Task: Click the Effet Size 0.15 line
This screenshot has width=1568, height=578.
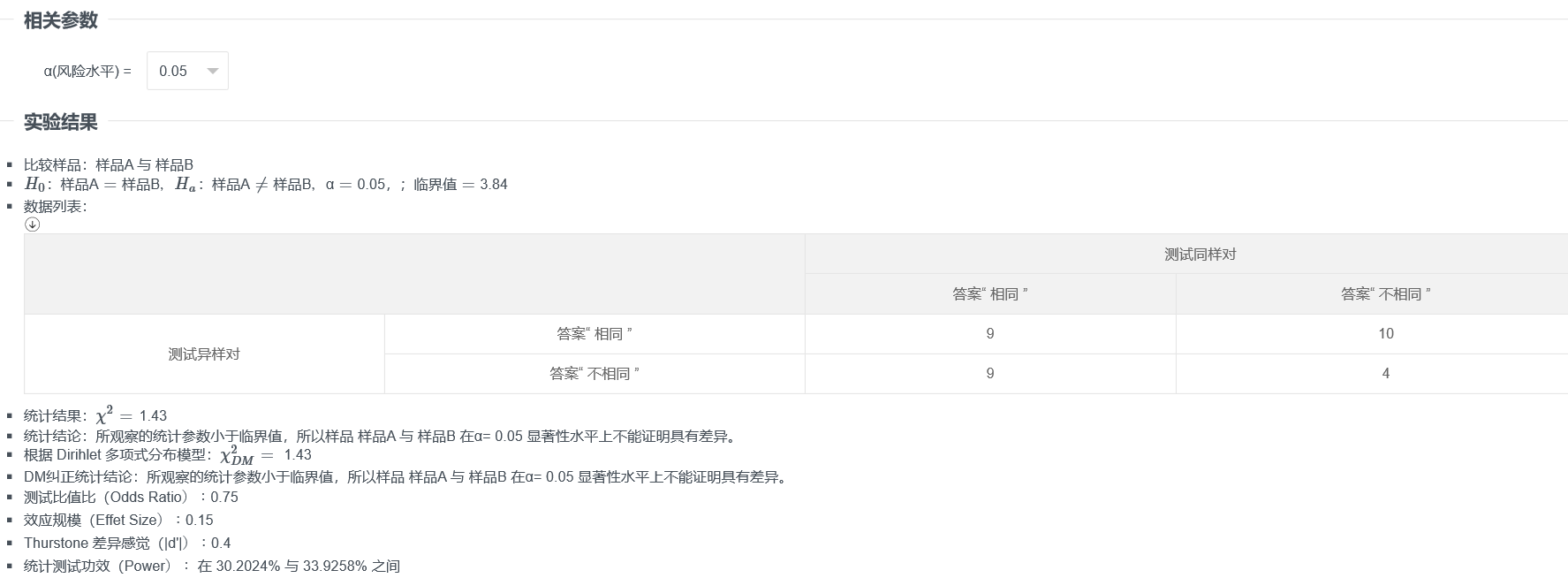Action: (118, 520)
